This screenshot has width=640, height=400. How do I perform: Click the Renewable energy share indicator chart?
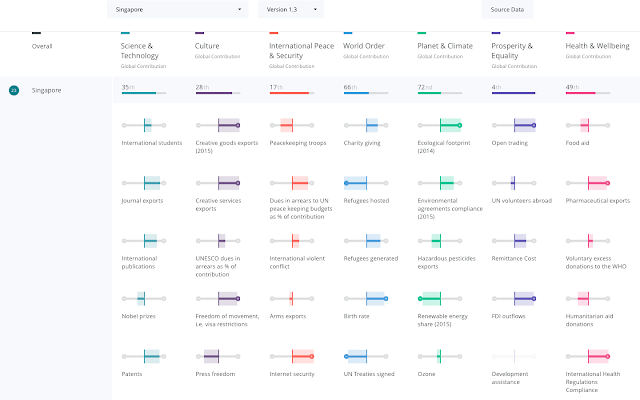[440, 298]
